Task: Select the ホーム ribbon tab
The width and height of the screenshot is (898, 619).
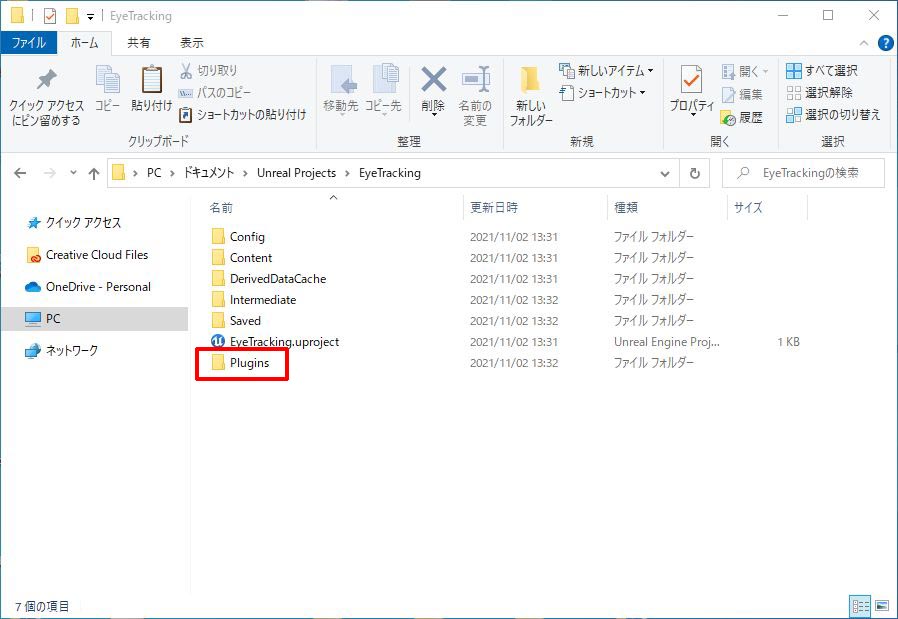Action: (x=85, y=42)
